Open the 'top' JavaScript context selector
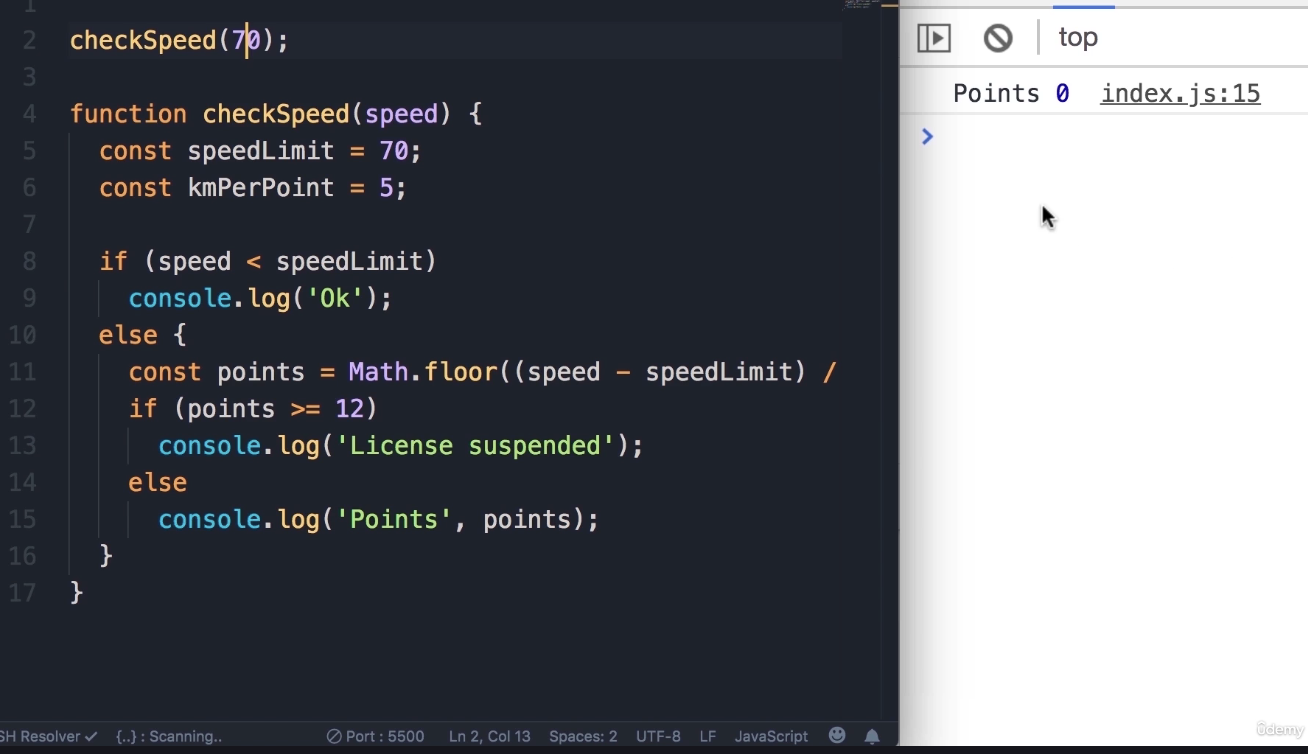The width and height of the screenshot is (1308, 754). (1078, 38)
